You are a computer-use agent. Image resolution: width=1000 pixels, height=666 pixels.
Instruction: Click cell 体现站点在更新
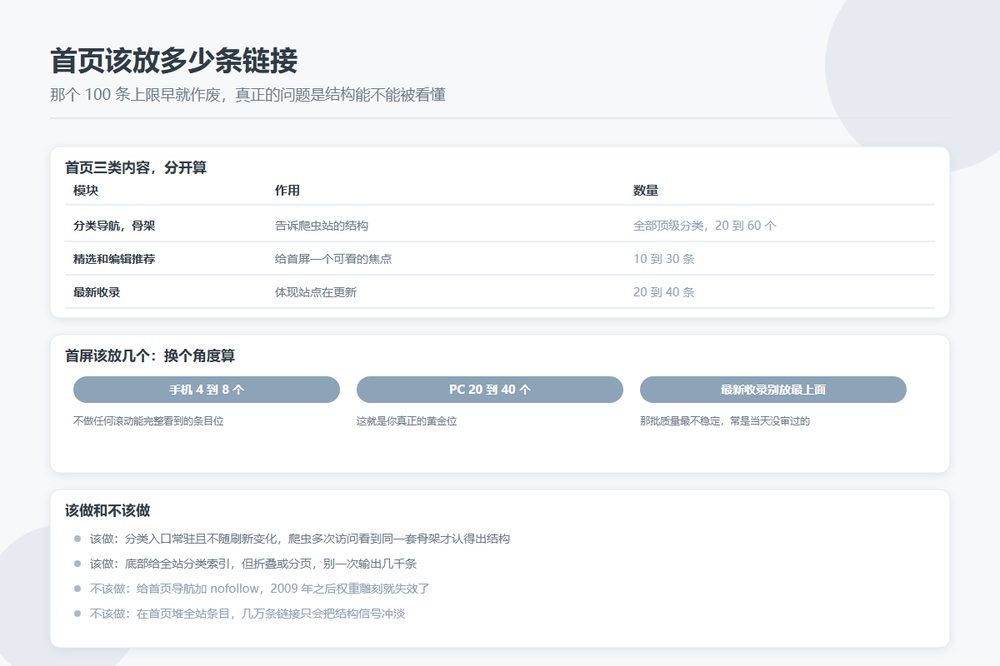coord(316,292)
